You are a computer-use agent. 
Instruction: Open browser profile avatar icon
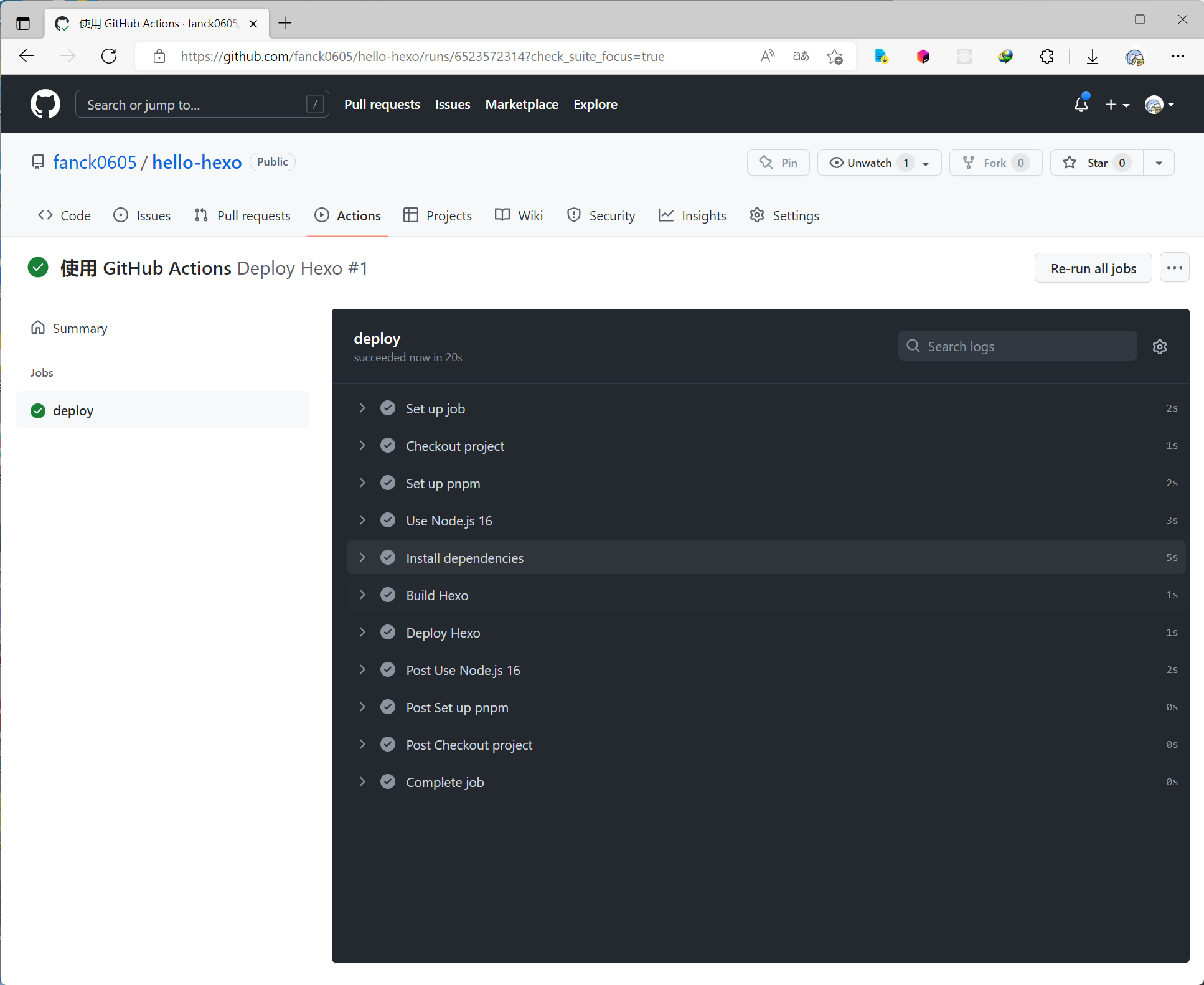coord(1134,57)
